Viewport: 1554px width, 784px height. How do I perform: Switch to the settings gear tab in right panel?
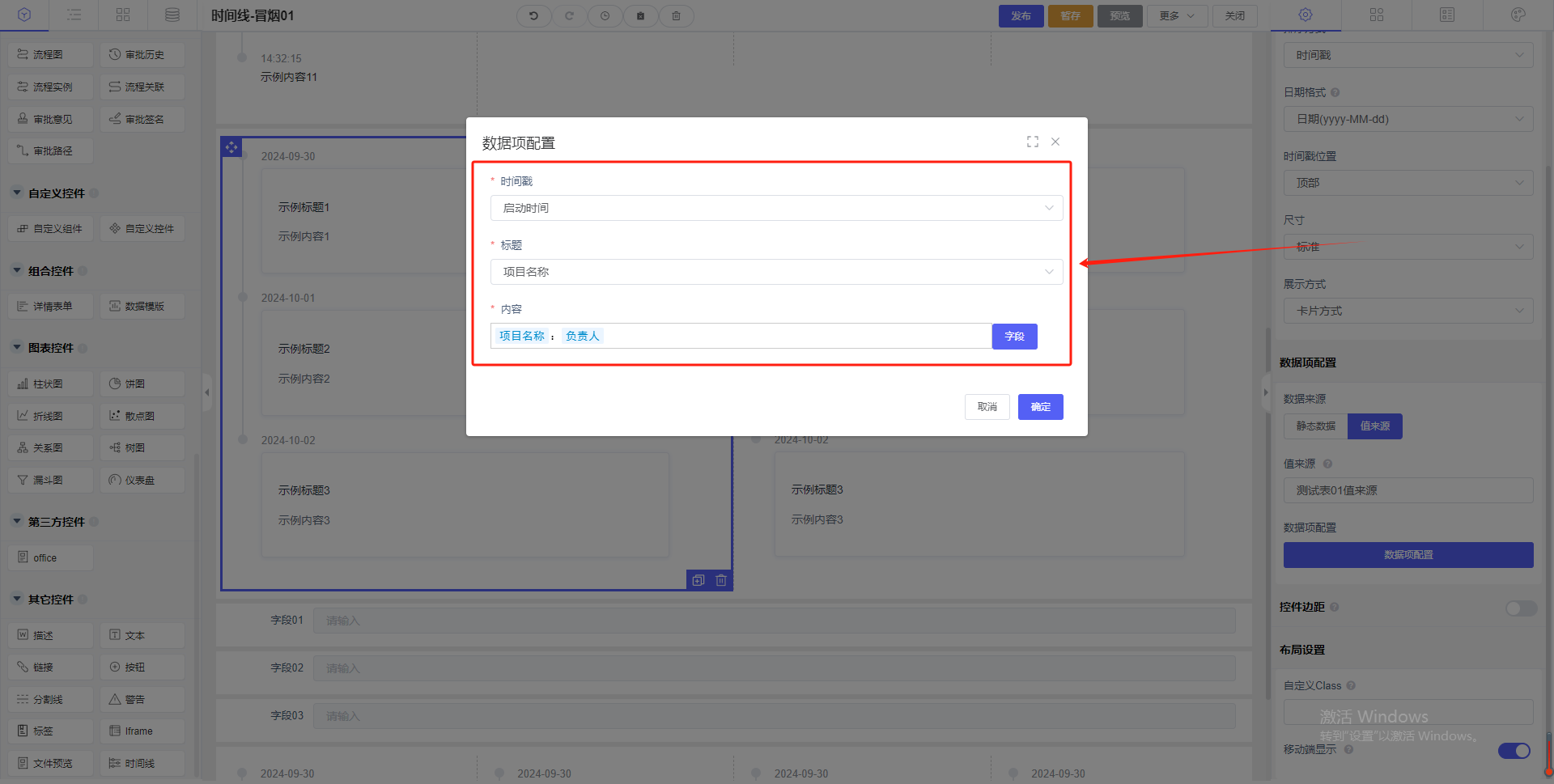pos(1306,15)
